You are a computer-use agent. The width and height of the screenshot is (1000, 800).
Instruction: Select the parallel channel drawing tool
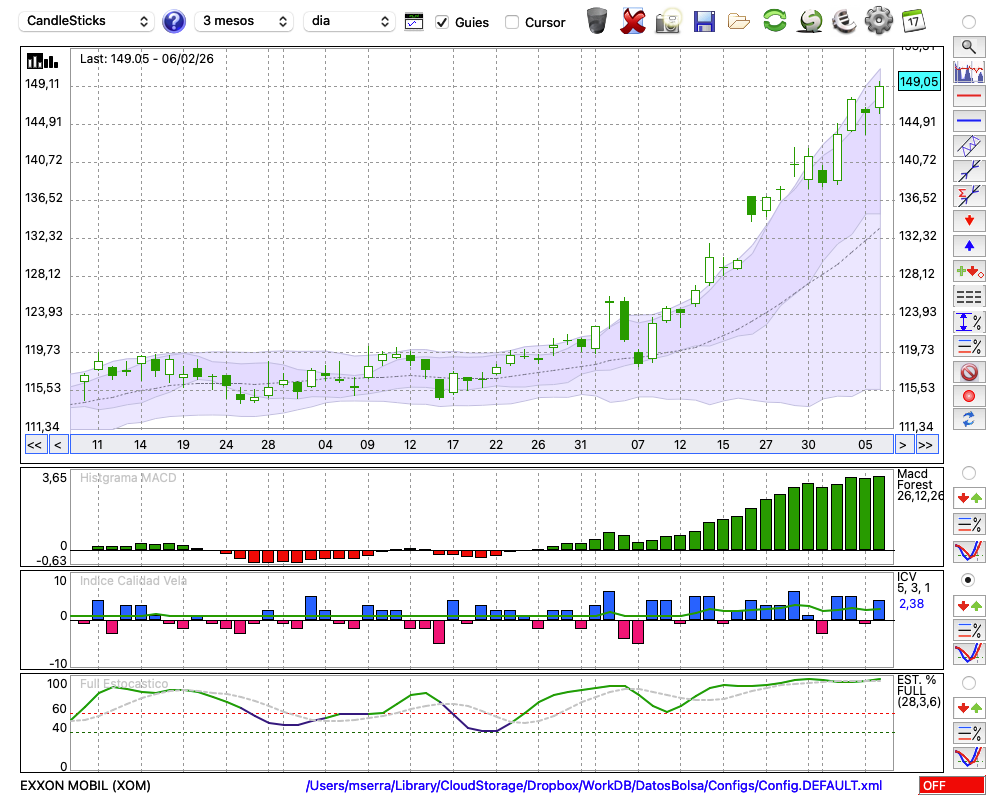point(968,146)
